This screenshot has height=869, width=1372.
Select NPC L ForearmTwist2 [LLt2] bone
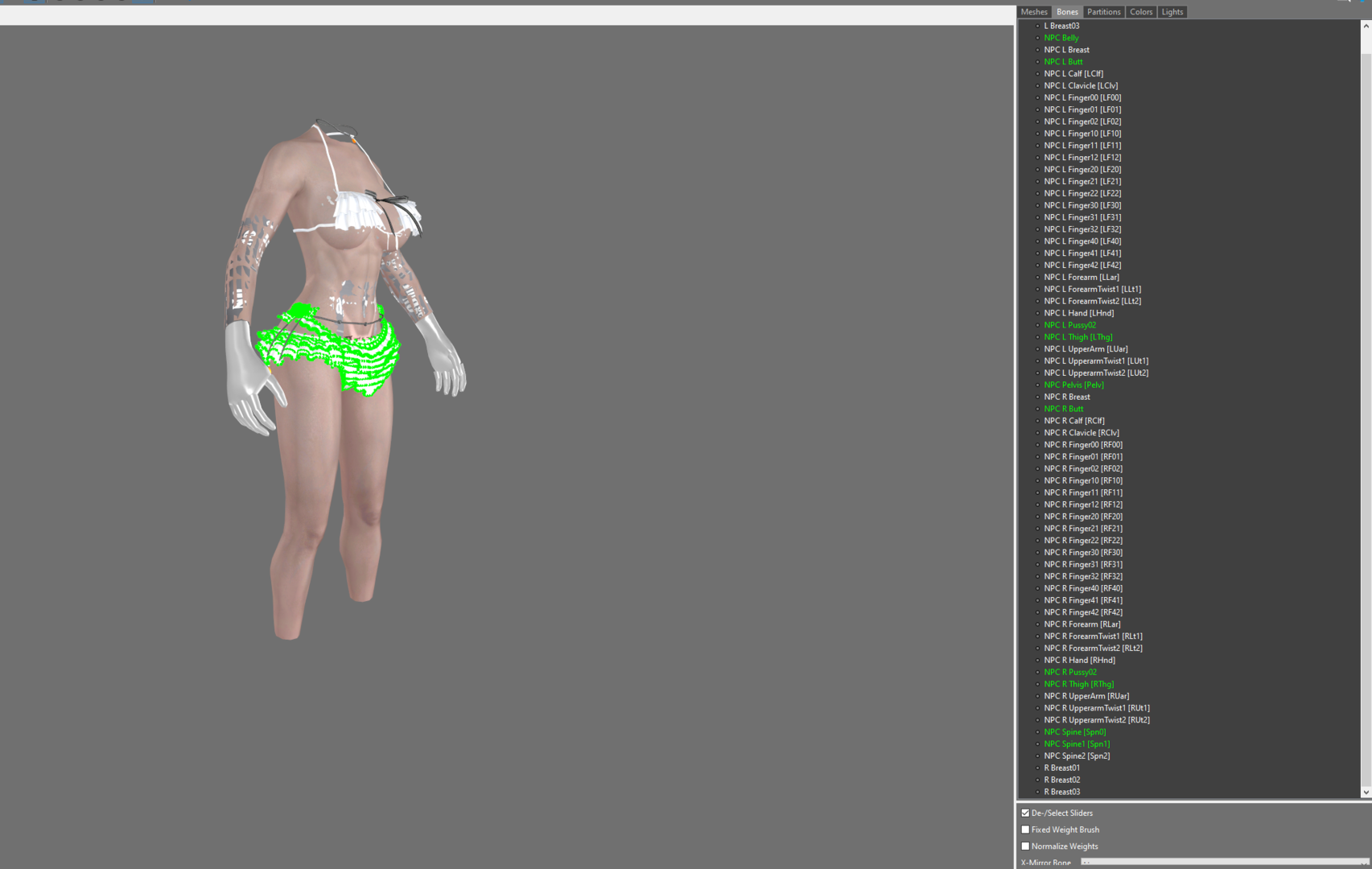point(1093,302)
